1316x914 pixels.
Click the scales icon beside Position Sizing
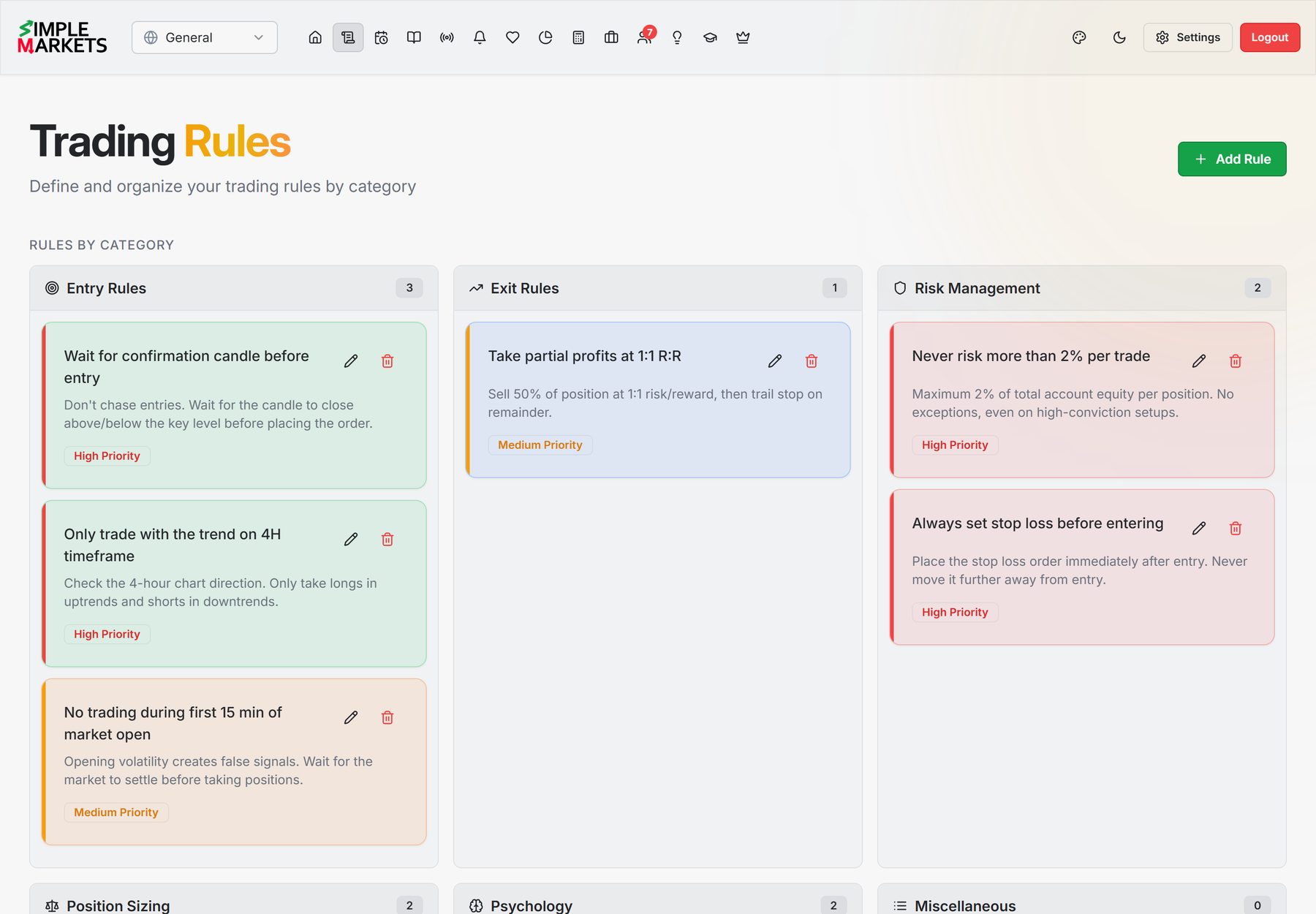pos(52,906)
